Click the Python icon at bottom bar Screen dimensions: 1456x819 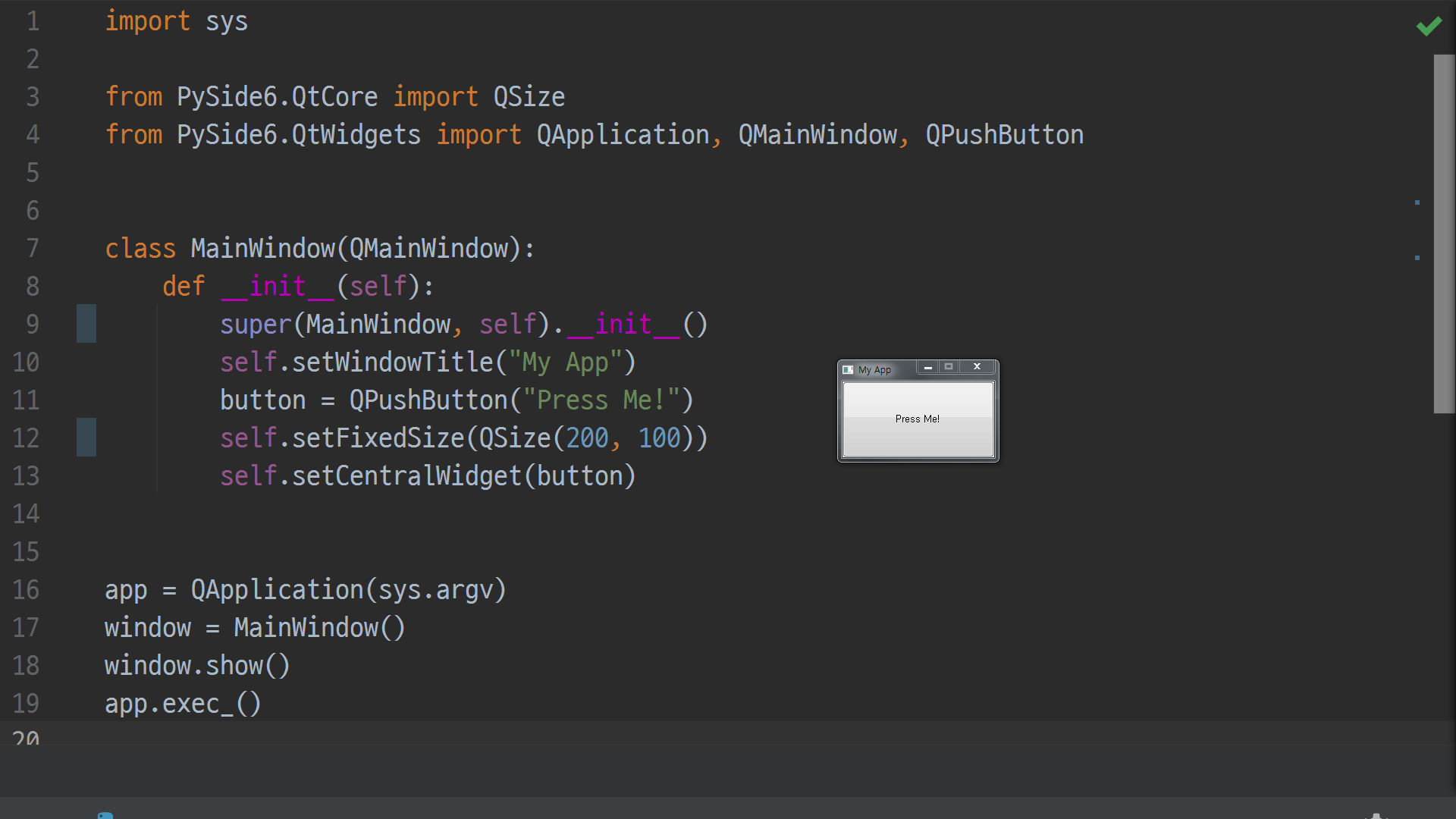pyautogui.click(x=105, y=814)
